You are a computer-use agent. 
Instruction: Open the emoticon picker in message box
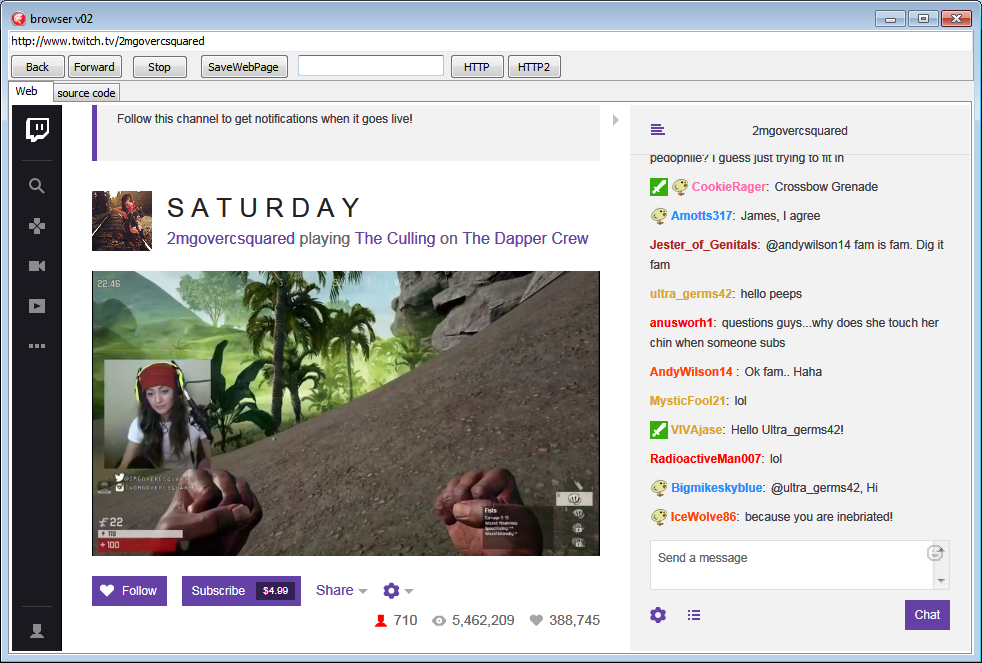tap(934, 553)
